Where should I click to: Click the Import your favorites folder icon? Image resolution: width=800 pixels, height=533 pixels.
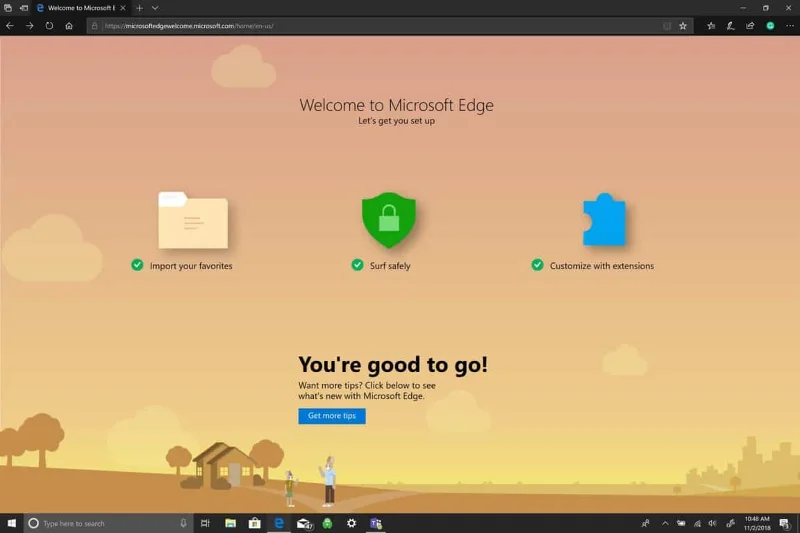pos(193,220)
